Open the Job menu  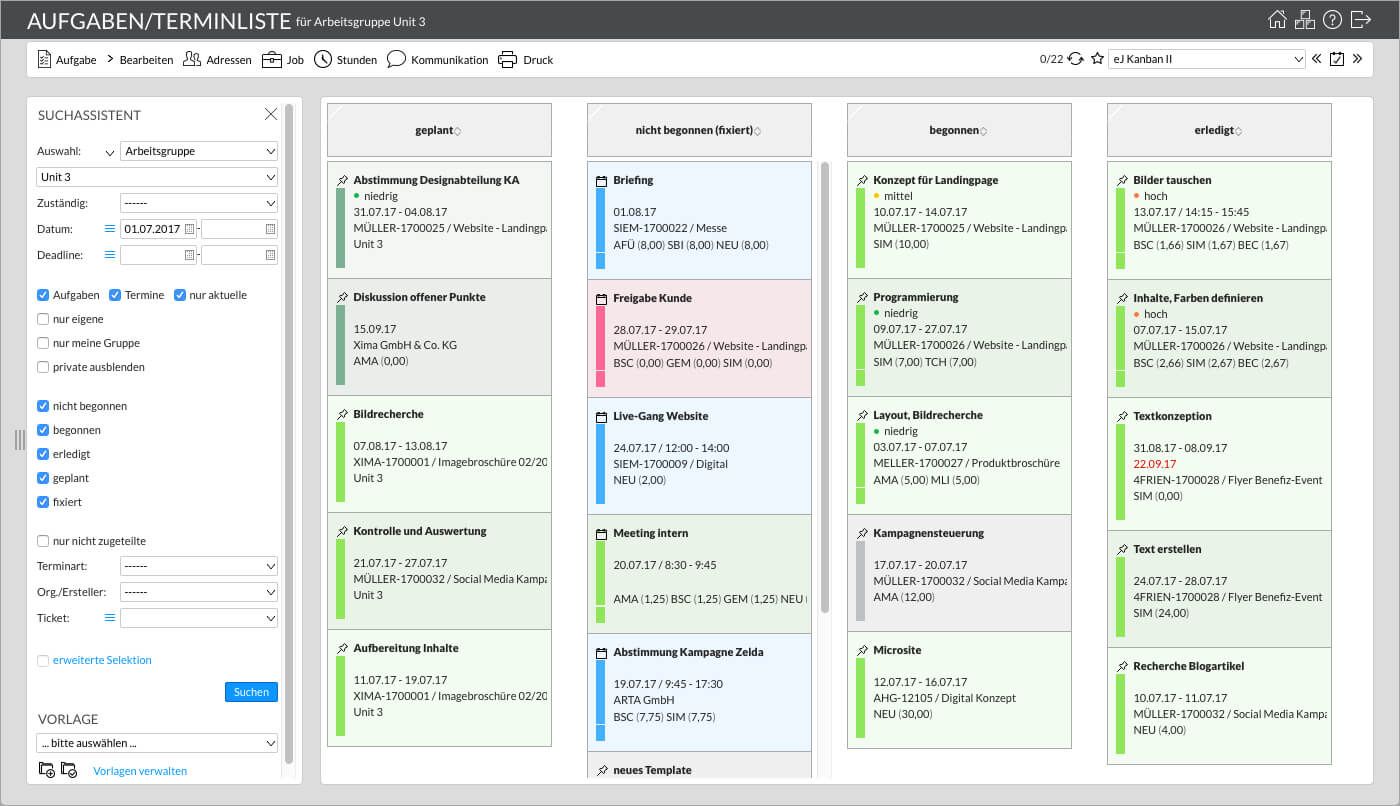tap(283, 60)
